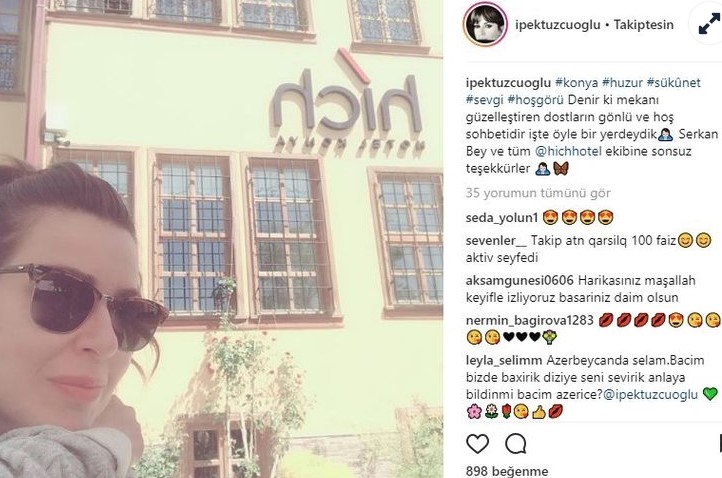722x478 pixels.
Task: Open commenter sevenler__ profile
Action: [496, 241]
